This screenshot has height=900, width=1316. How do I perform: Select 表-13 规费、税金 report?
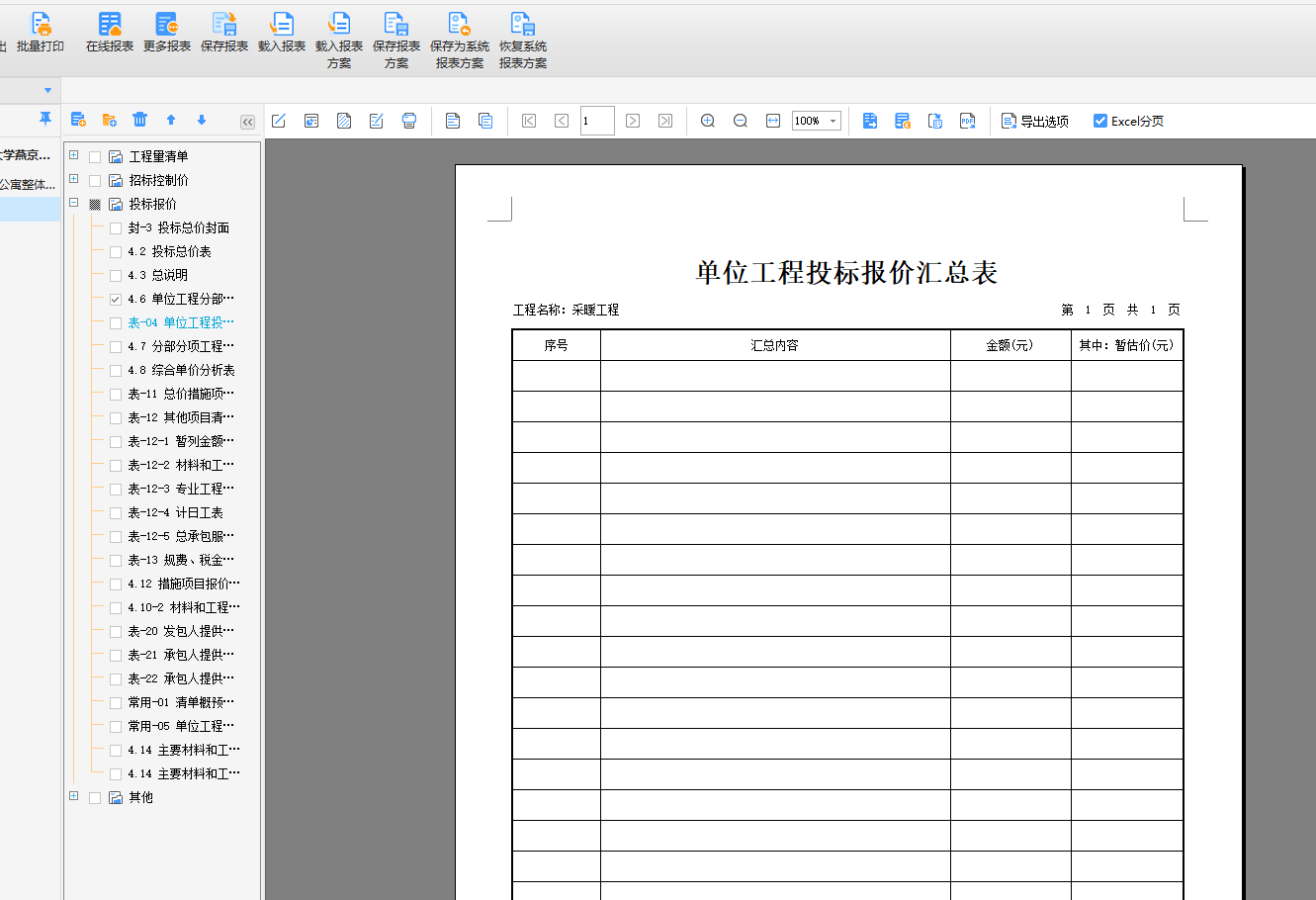(x=181, y=560)
